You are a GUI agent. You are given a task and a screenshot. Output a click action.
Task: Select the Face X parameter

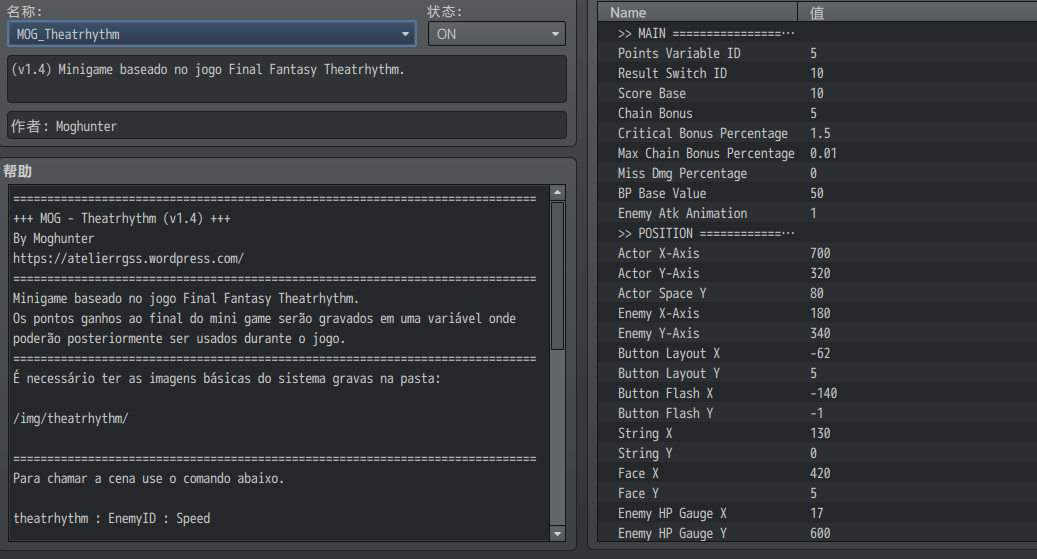pyautogui.click(x=817, y=473)
